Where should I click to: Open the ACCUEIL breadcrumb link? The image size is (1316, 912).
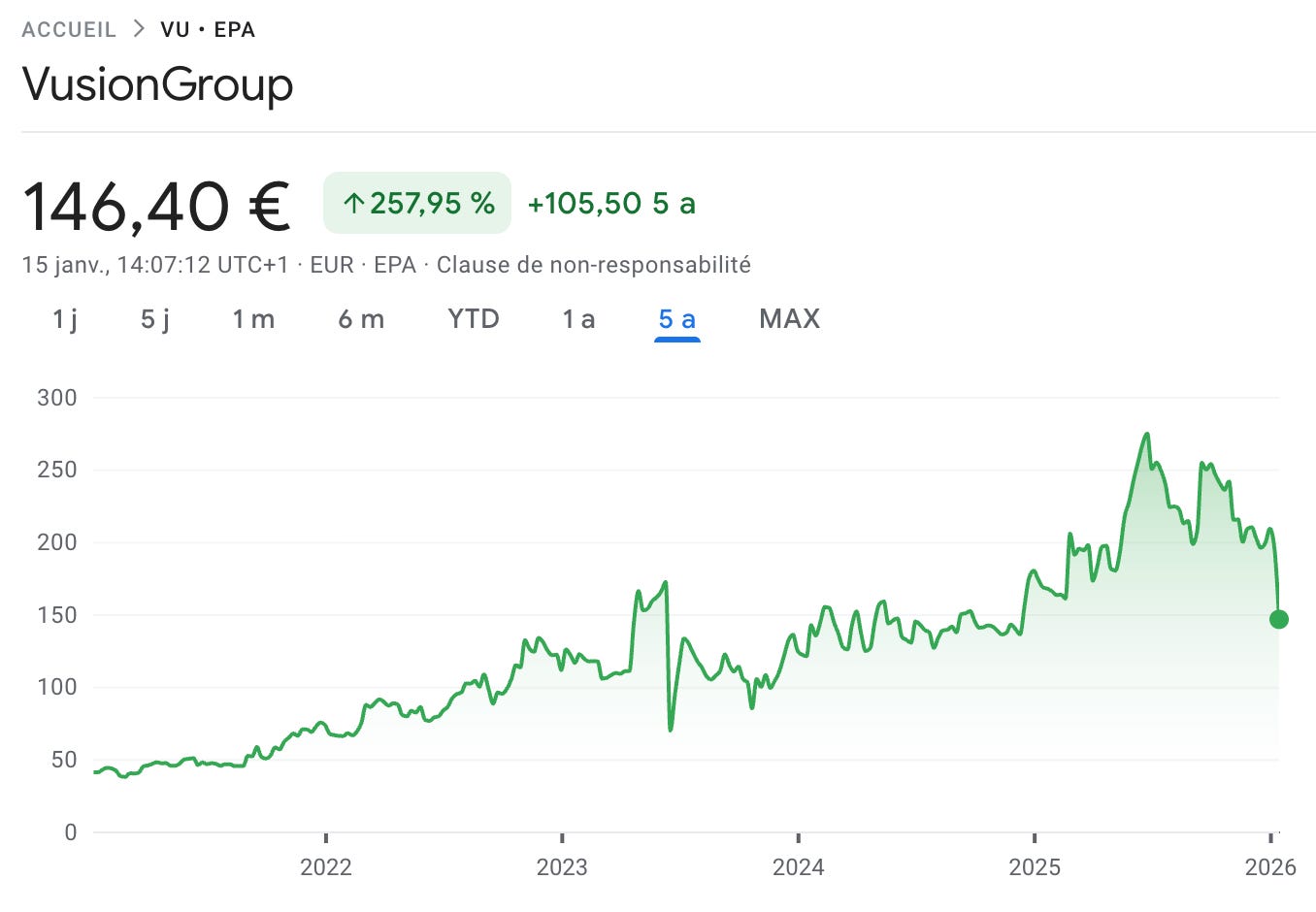coord(69,29)
